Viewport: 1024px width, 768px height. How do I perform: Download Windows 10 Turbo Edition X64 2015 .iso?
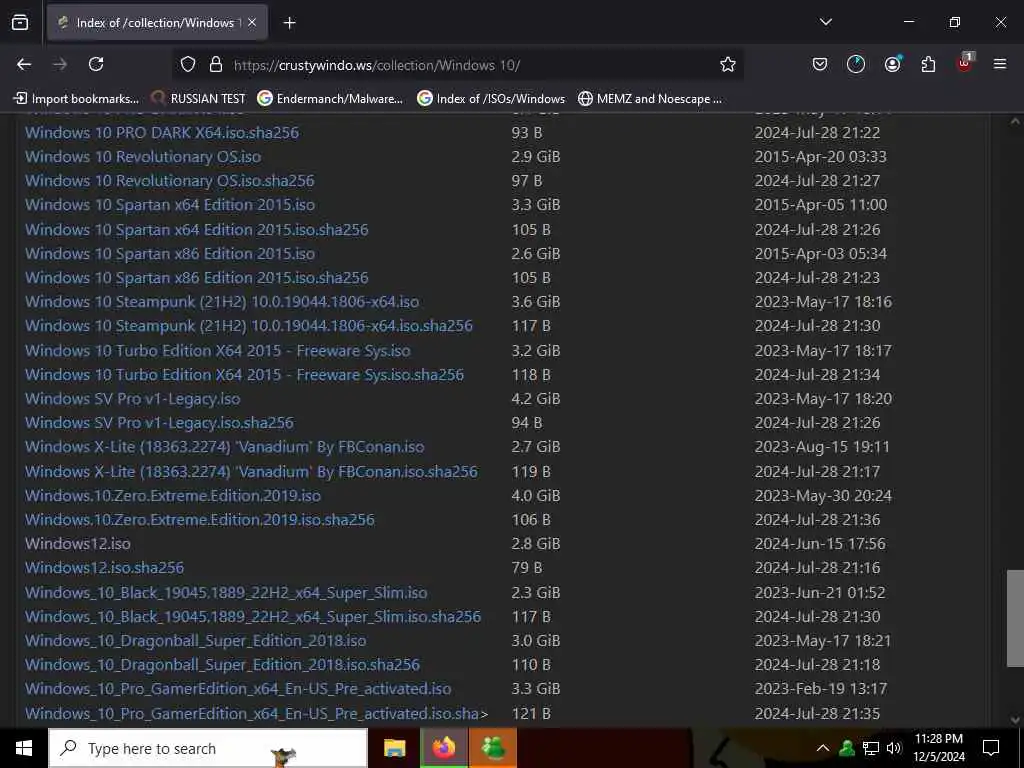[218, 351]
